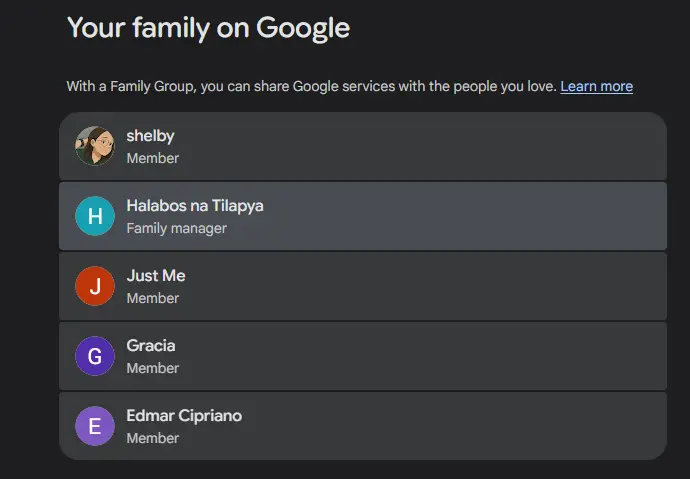690x479 pixels.
Task: Click the teal H avatar icon
Action: (95, 216)
